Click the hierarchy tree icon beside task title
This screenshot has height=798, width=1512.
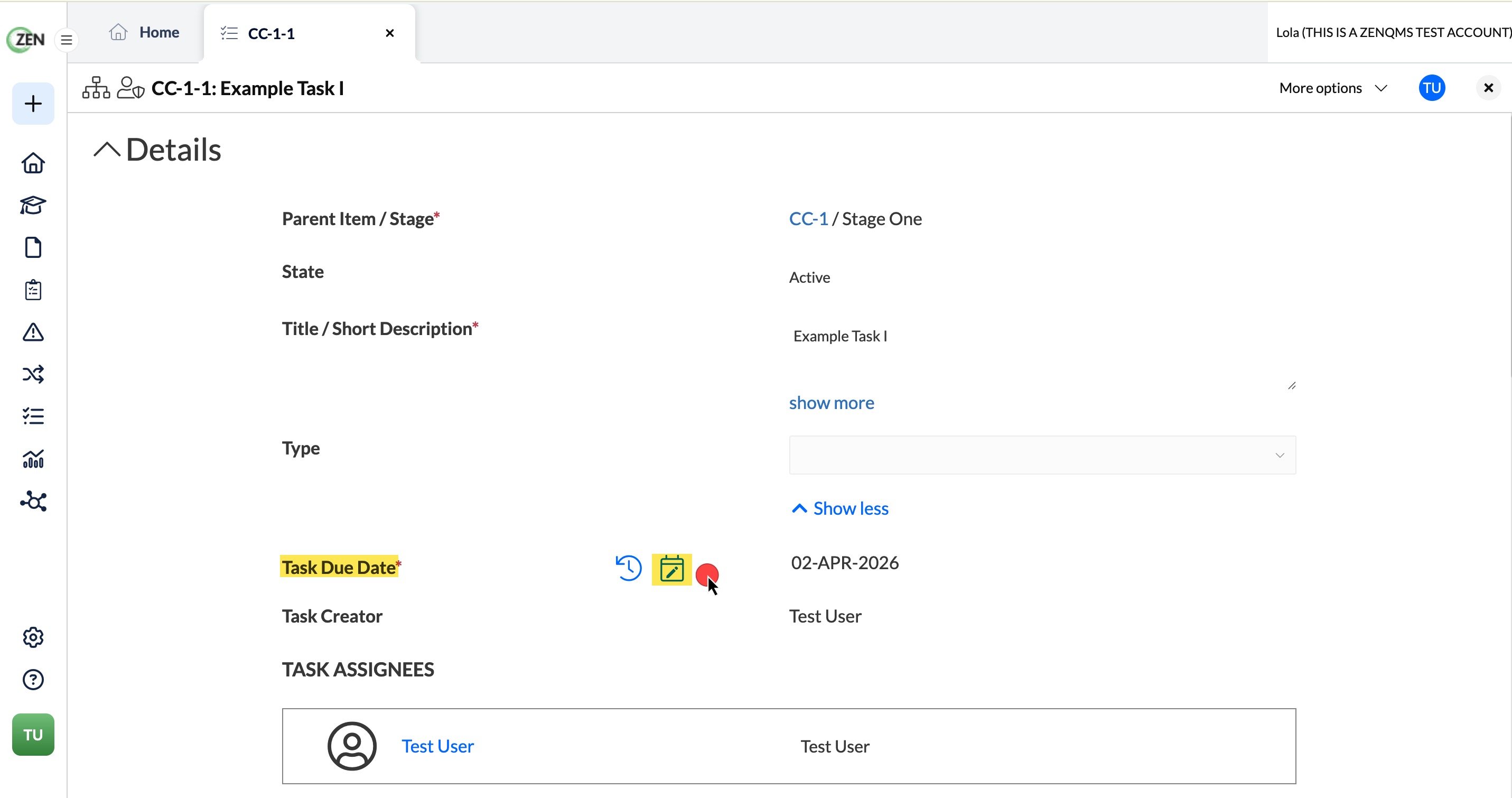[x=96, y=88]
